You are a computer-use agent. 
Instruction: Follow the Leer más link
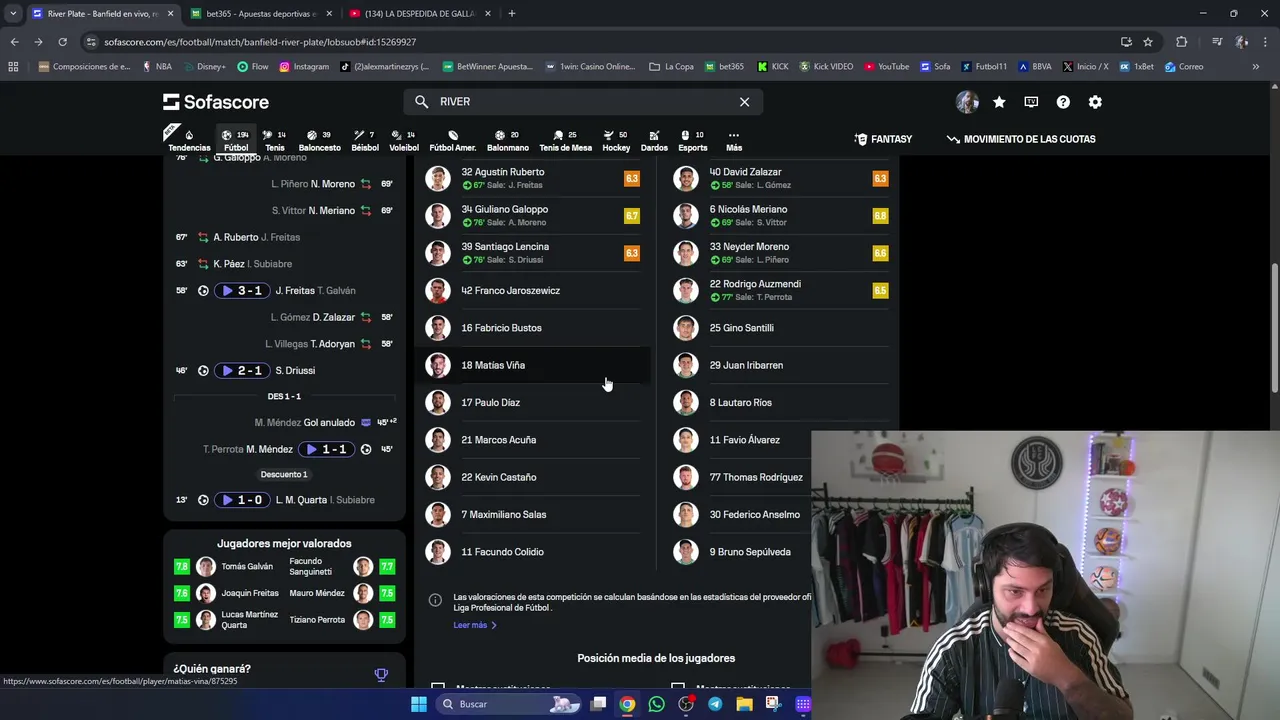pos(475,625)
